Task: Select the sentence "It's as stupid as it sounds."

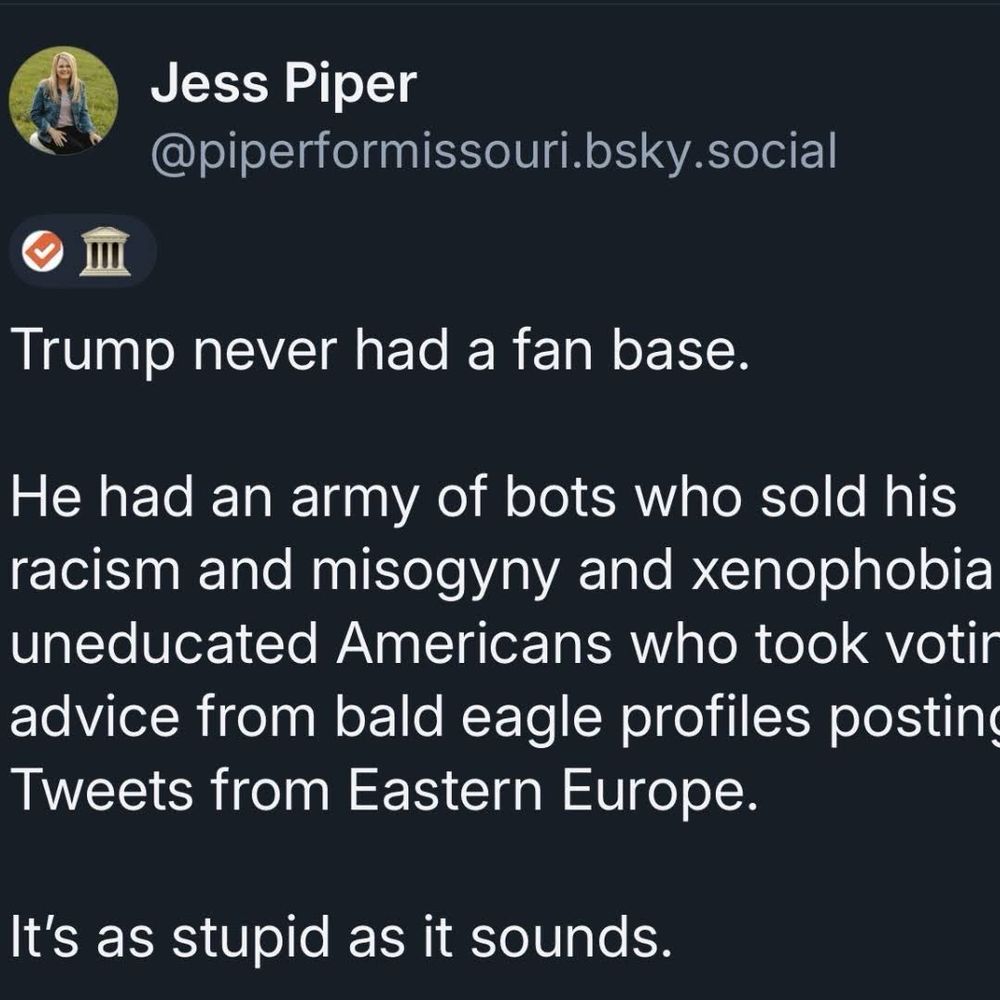Action: (337, 936)
